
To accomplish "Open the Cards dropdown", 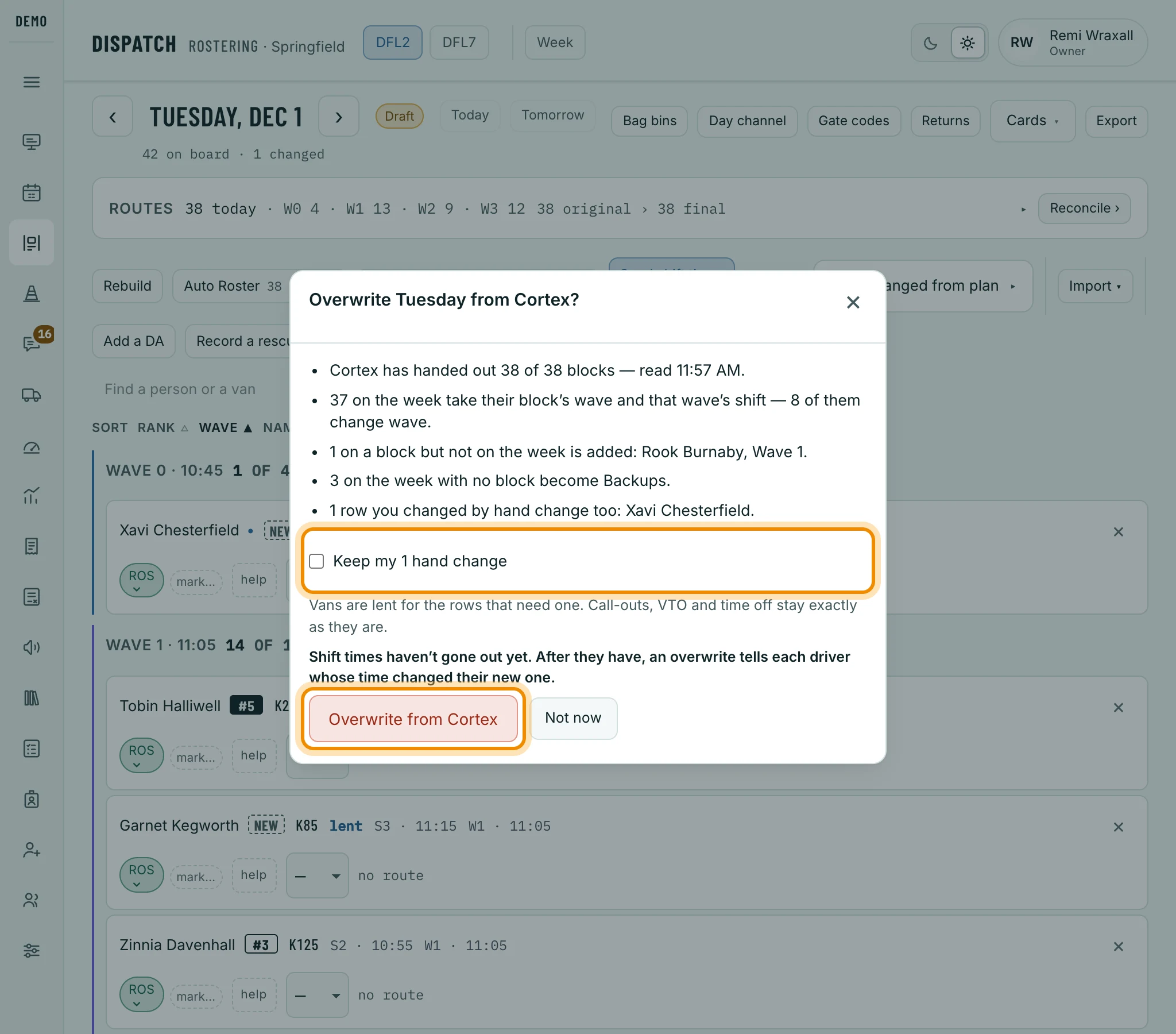I will (1032, 121).
